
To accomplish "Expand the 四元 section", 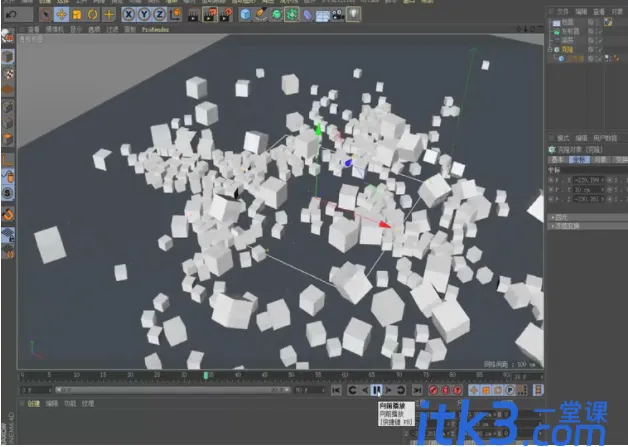I will pyautogui.click(x=560, y=217).
